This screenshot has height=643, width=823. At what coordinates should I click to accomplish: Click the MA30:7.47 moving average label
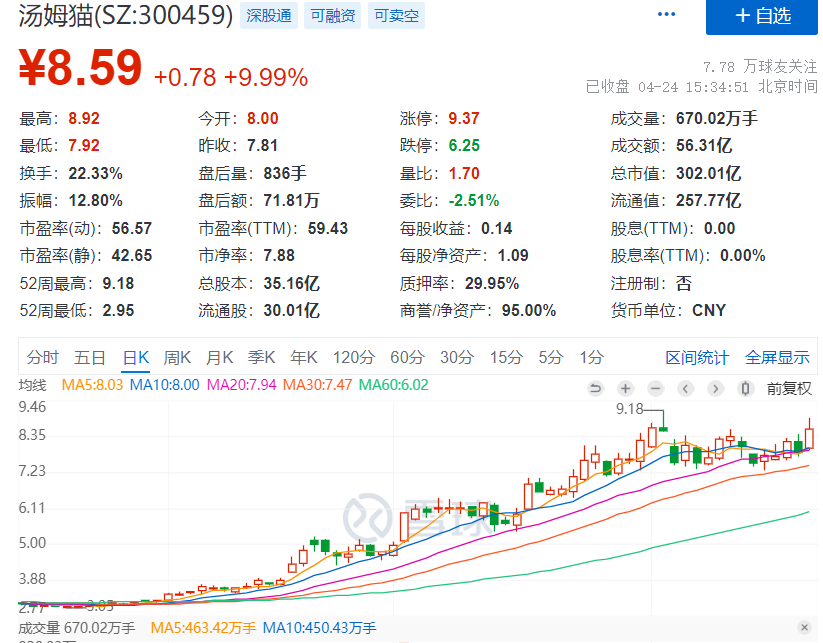pyautogui.click(x=318, y=385)
